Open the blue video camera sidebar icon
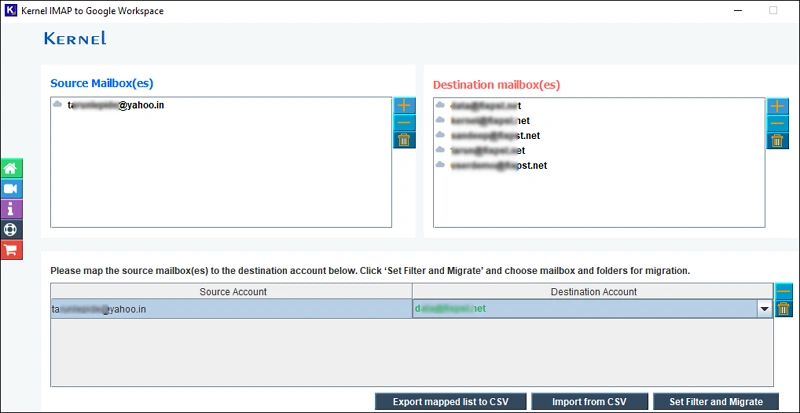The image size is (800, 413). point(11,189)
